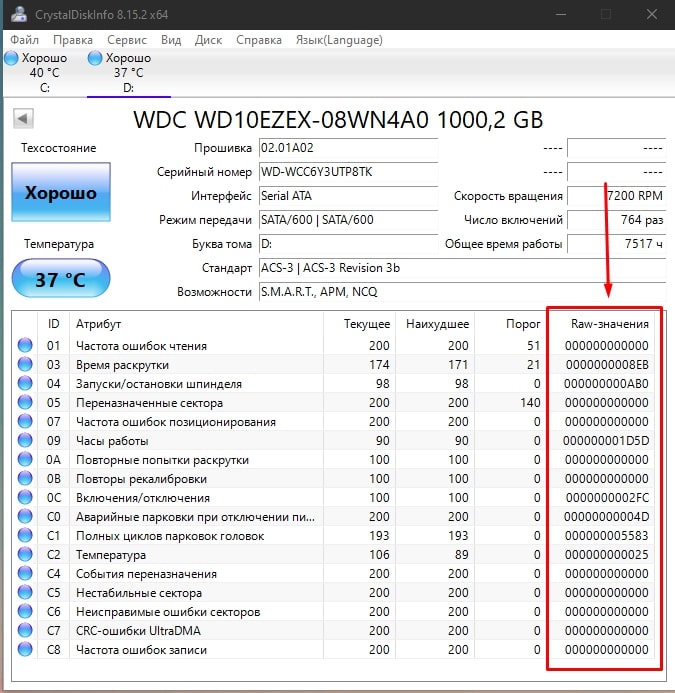
Task: Click status orb for attribute 03 spin-up time
Action: pos(25,364)
